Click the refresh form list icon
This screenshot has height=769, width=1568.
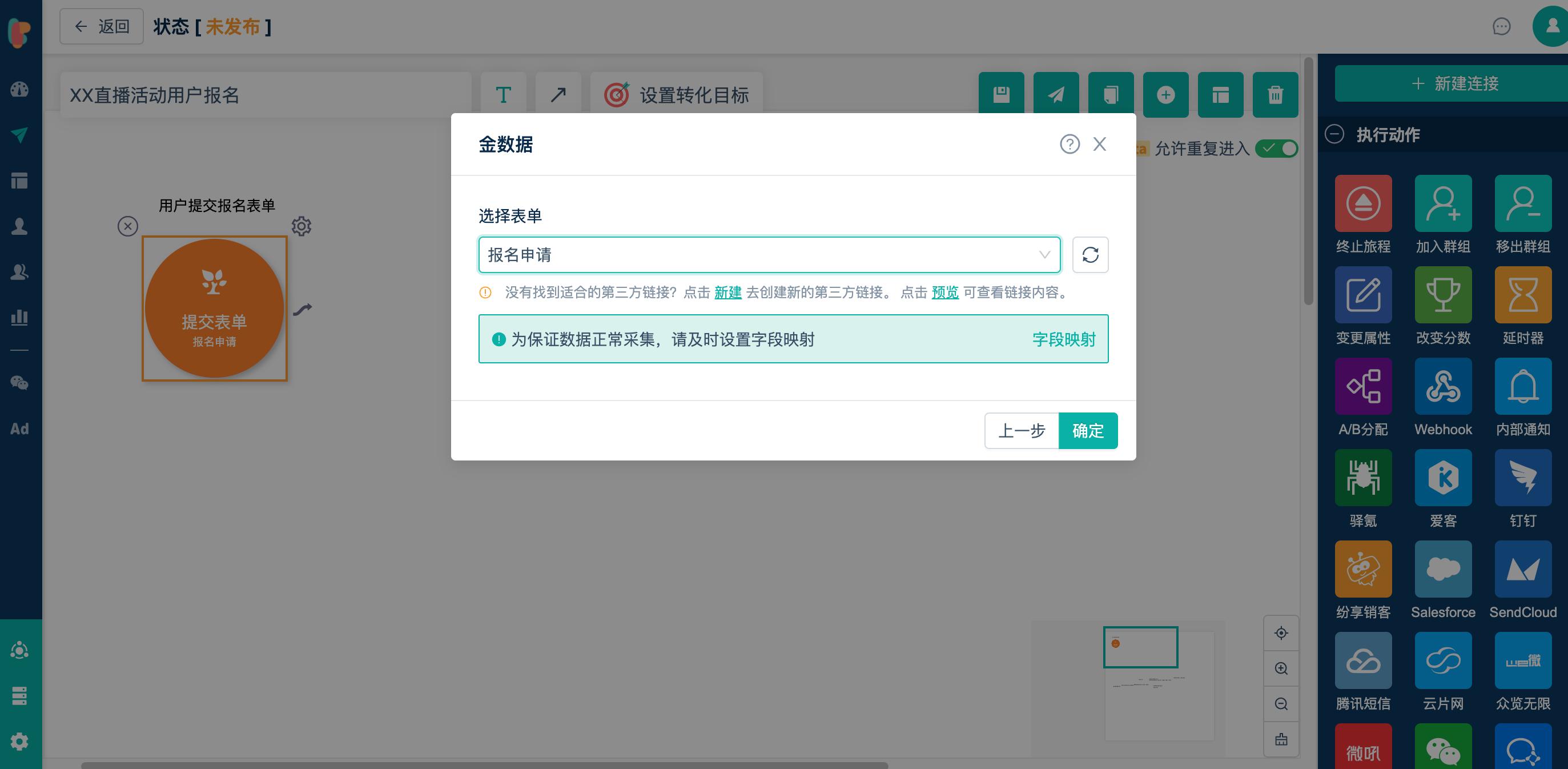[1089, 254]
